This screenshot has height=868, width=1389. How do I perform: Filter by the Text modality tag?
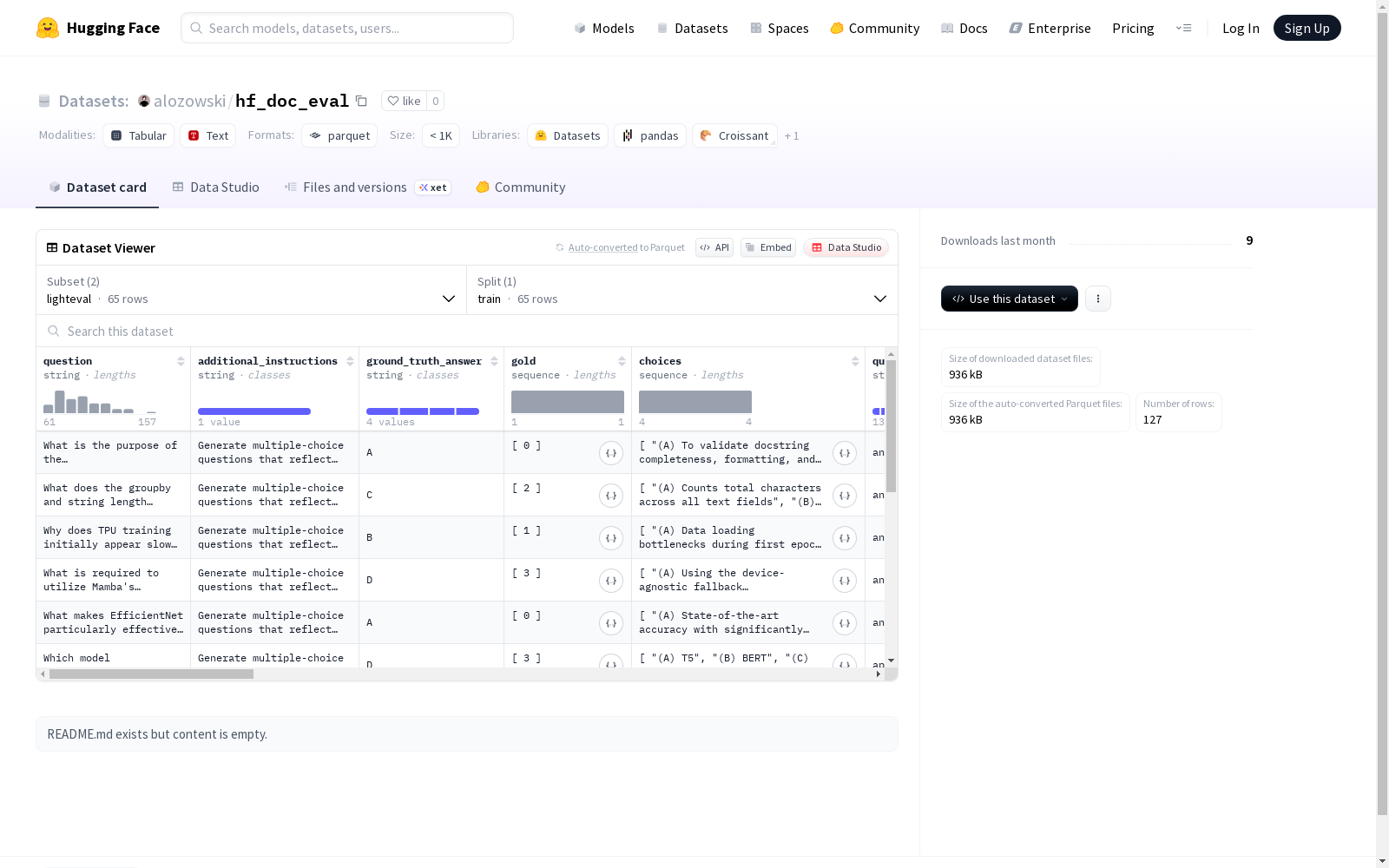coord(208,135)
